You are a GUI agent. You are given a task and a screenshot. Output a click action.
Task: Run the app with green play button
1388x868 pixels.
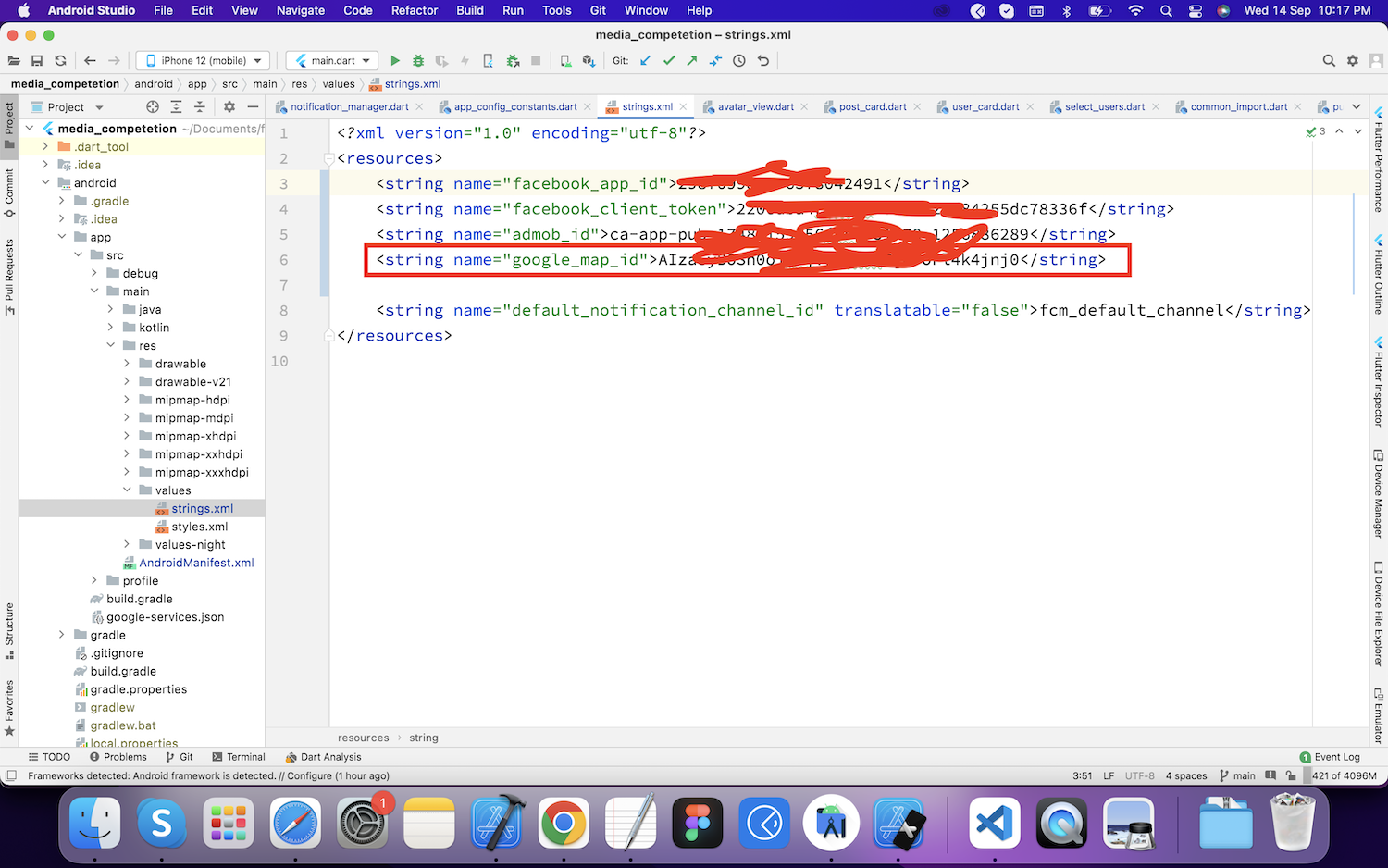click(395, 61)
